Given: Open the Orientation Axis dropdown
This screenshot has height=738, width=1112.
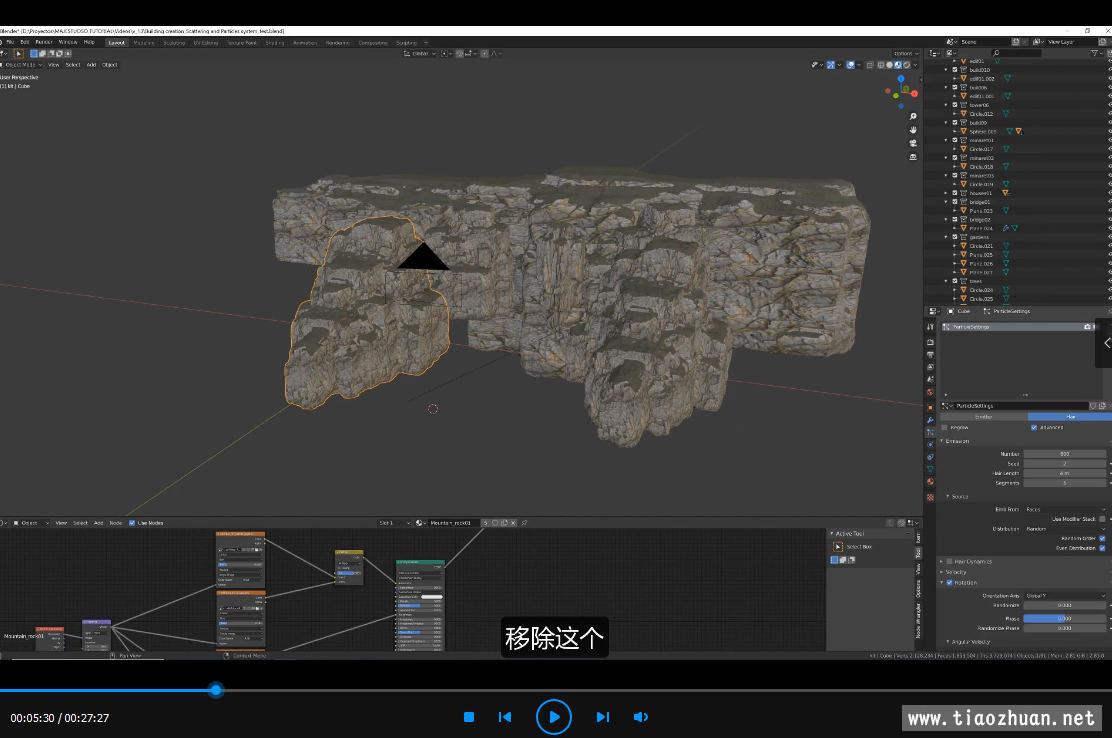Looking at the screenshot, I should tap(1064, 596).
